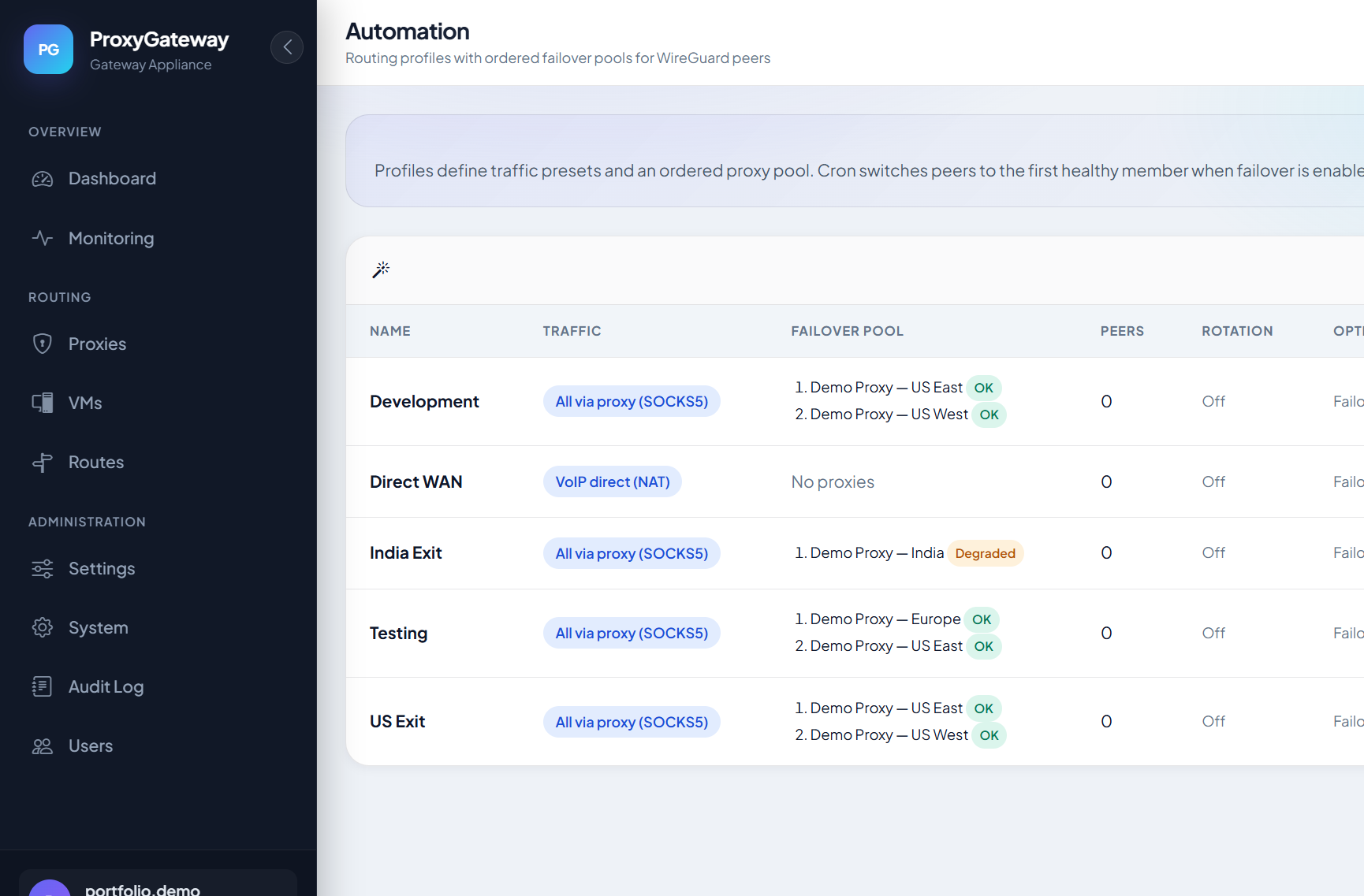Image resolution: width=1364 pixels, height=896 pixels.
Task: Click the Routes signpost icon
Action: [x=43, y=462]
